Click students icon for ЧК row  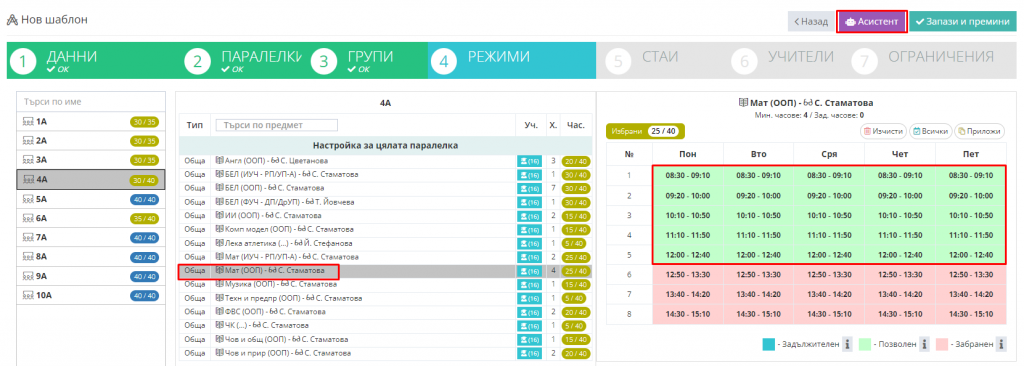tap(530, 325)
